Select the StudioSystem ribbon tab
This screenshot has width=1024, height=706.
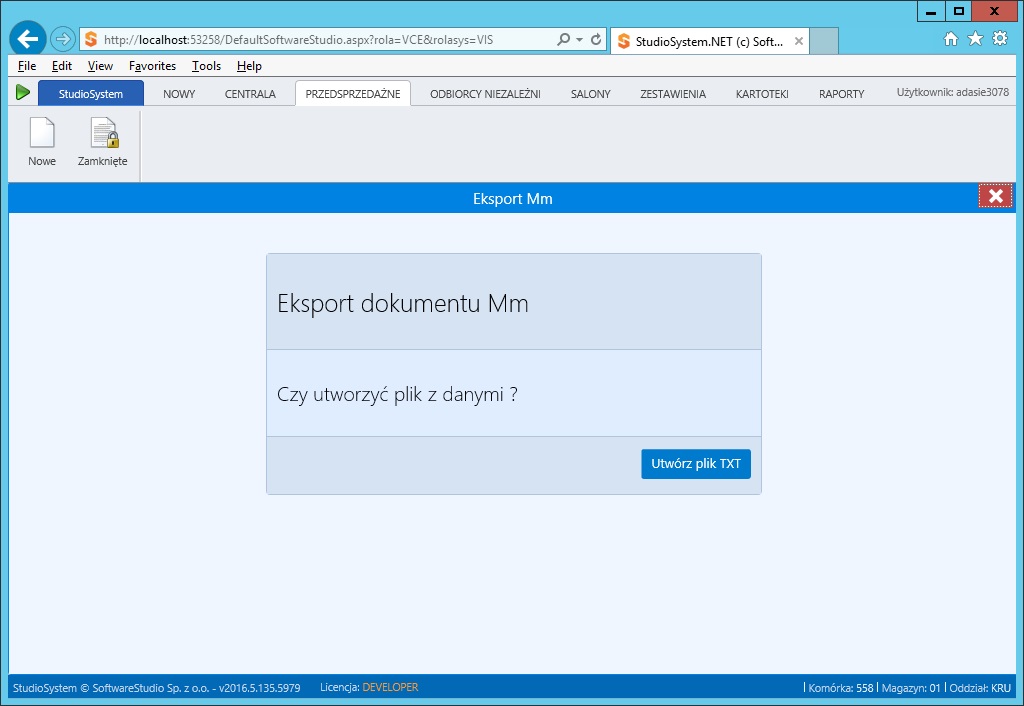click(91, 93)
